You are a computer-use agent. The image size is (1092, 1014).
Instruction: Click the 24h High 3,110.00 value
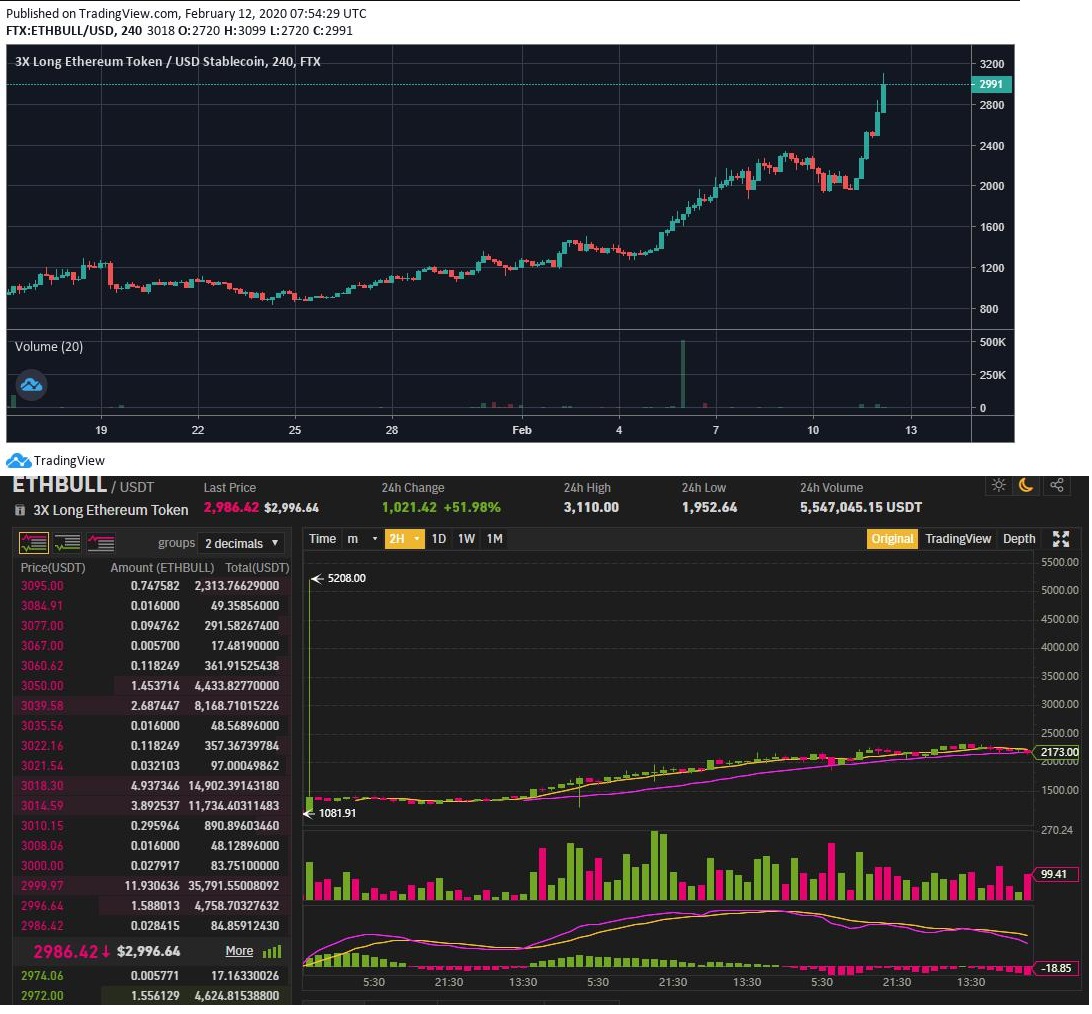pyautogui.click(x=591, y=508)
